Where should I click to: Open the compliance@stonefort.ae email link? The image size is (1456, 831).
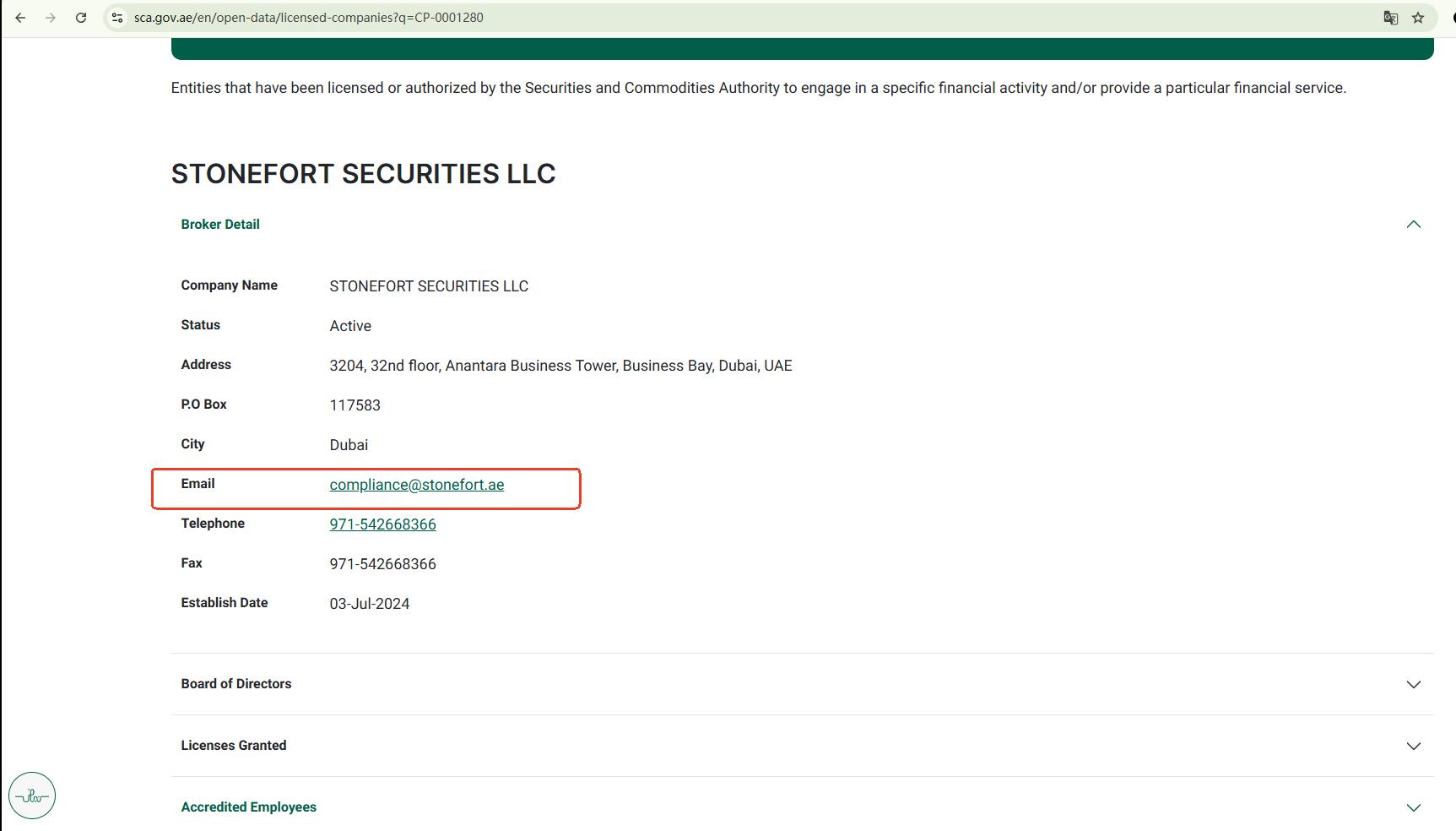point(417,485)
